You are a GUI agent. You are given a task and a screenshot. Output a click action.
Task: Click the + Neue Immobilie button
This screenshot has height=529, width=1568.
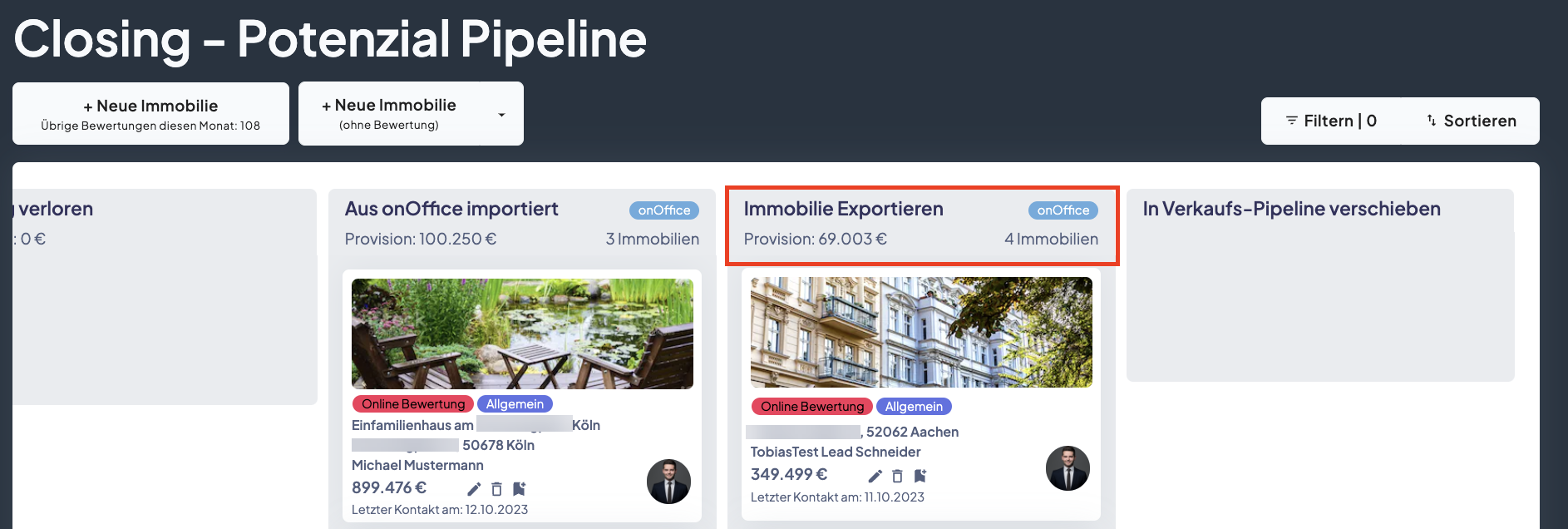click(x=150, y=113)
